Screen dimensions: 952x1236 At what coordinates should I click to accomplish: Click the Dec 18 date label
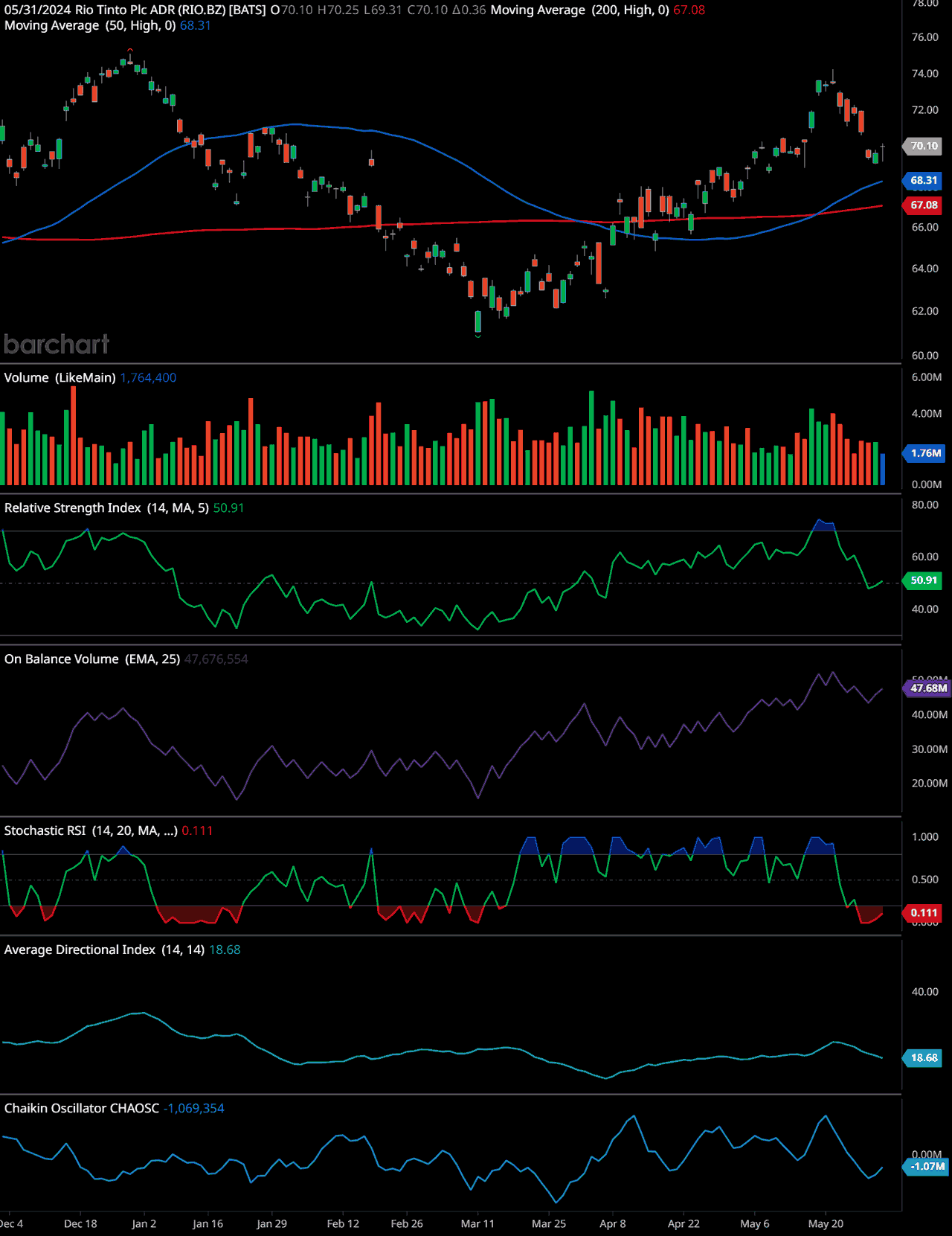[80, 1224]
